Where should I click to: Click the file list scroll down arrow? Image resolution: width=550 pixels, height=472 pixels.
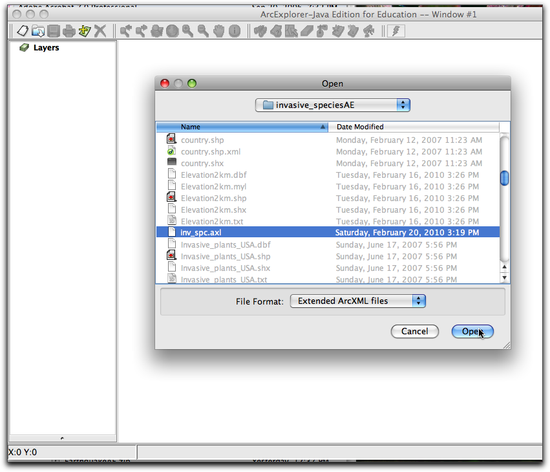coord(504,278)
